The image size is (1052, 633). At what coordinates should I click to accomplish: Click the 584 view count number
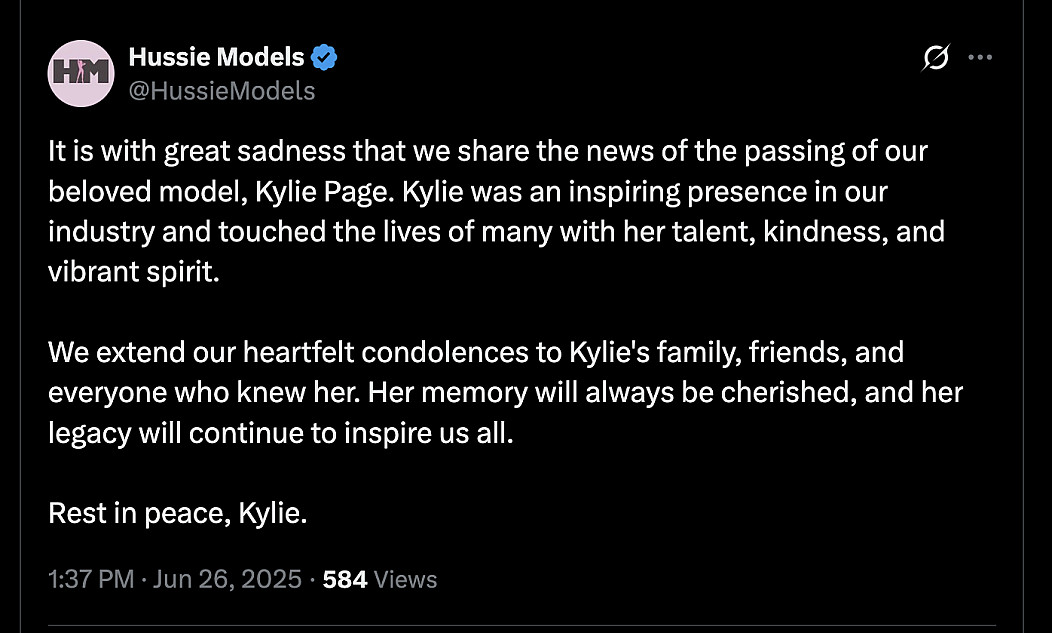[345, 579]
